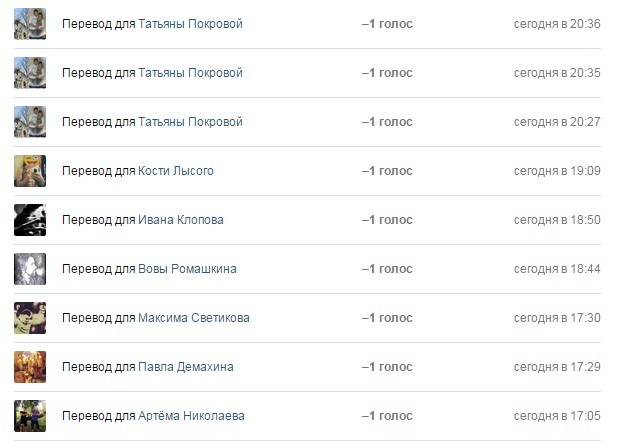Click avatar in the 20:27 transfer row

(30, 121)
